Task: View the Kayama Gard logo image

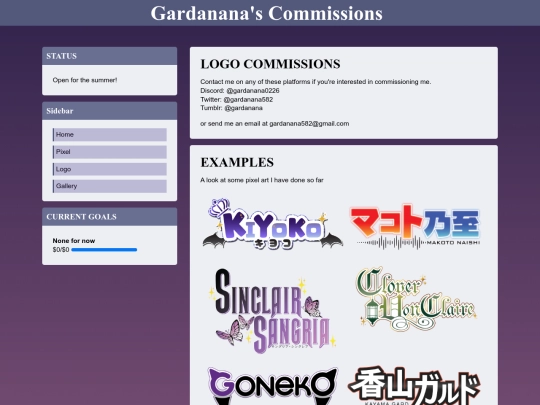Action: click(x=415, y=386)
